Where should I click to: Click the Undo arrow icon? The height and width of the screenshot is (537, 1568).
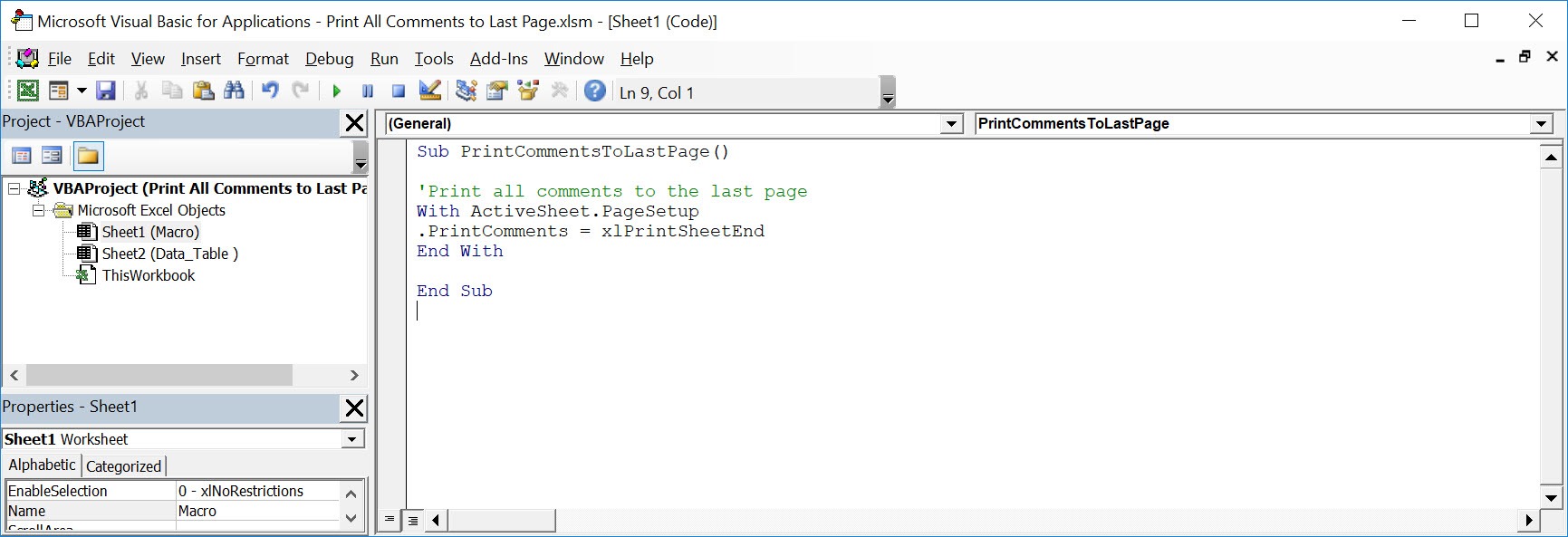tap(270, 91)
